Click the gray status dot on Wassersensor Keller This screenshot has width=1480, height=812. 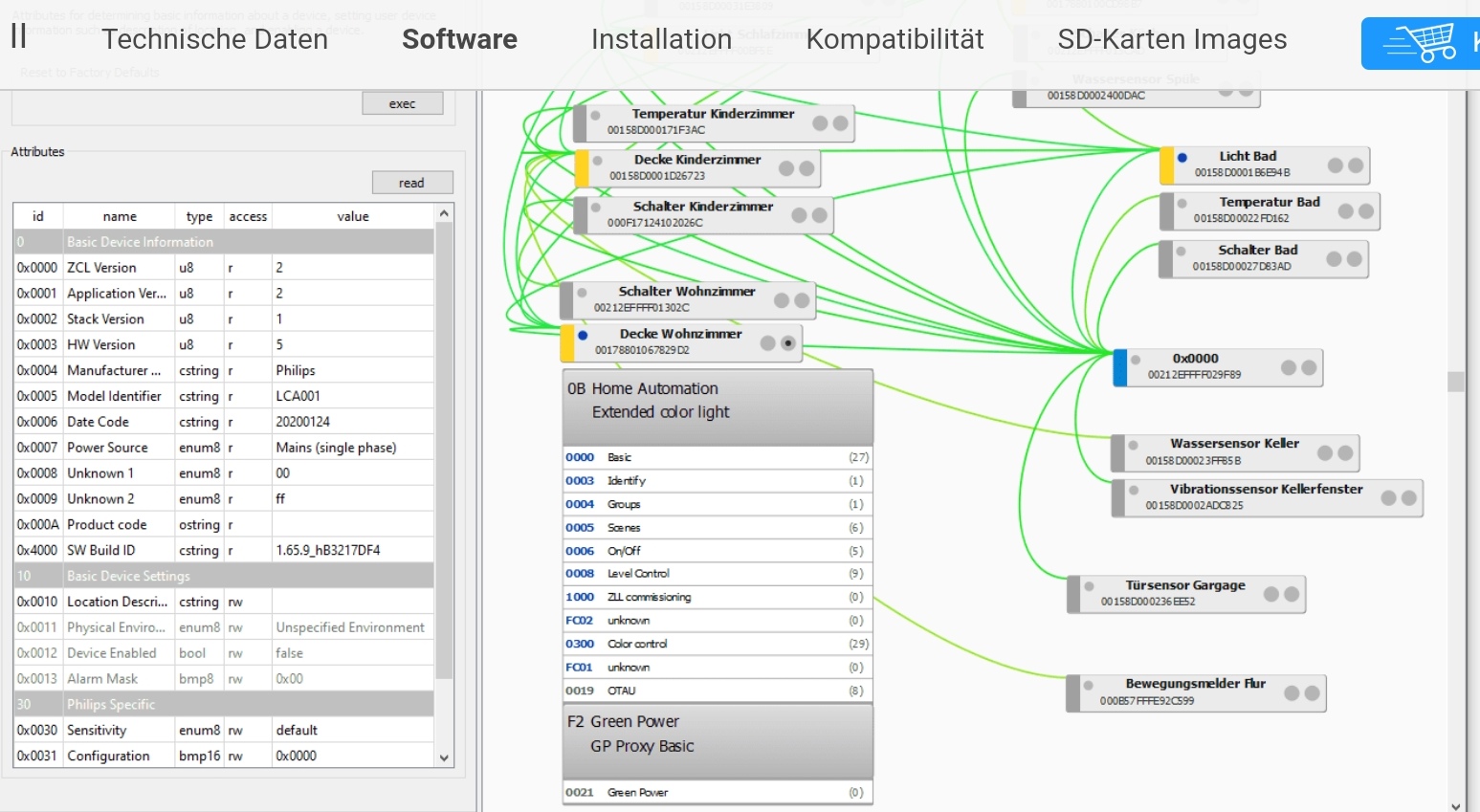pos(1134,446)
